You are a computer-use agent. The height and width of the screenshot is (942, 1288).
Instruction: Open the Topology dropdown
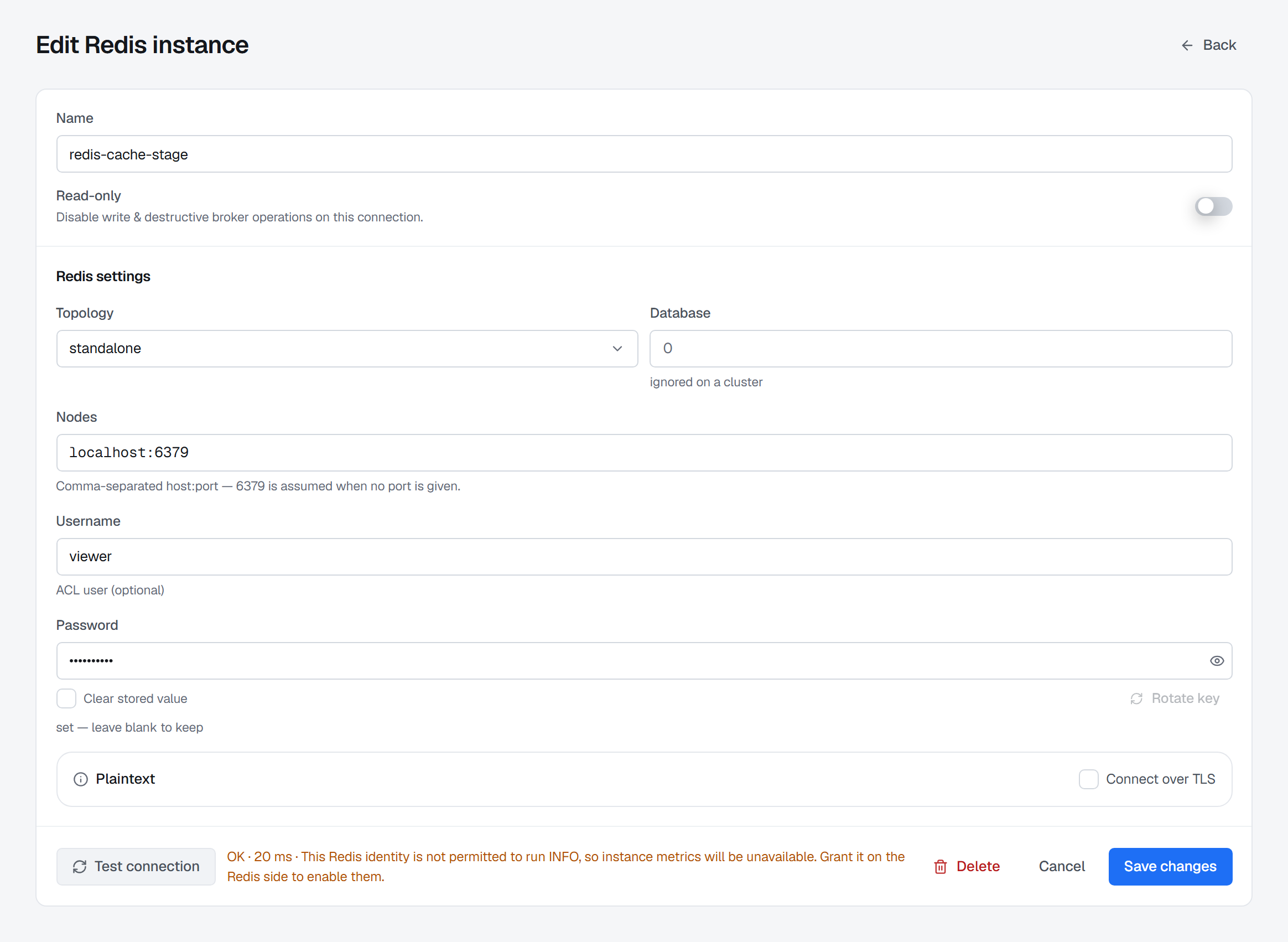347,348
